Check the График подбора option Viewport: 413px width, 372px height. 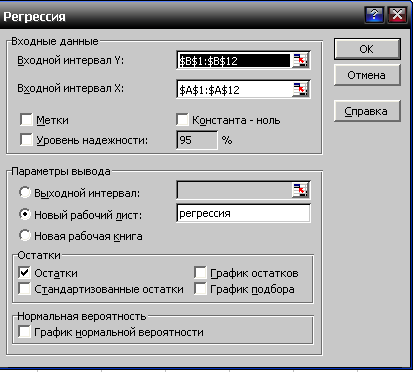click(x=200, y=289)
